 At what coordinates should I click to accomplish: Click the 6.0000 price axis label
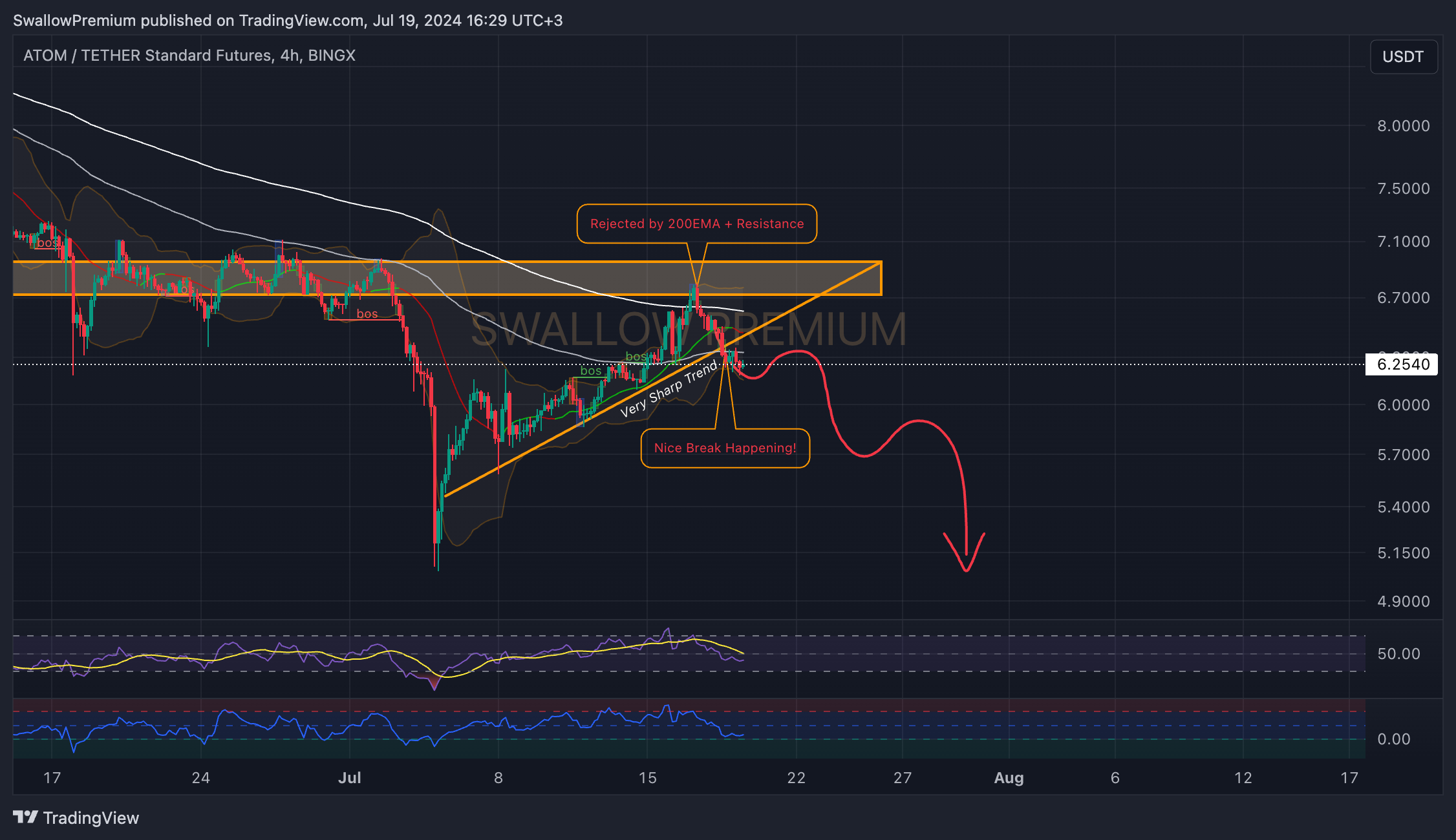tap(1404, 405)
